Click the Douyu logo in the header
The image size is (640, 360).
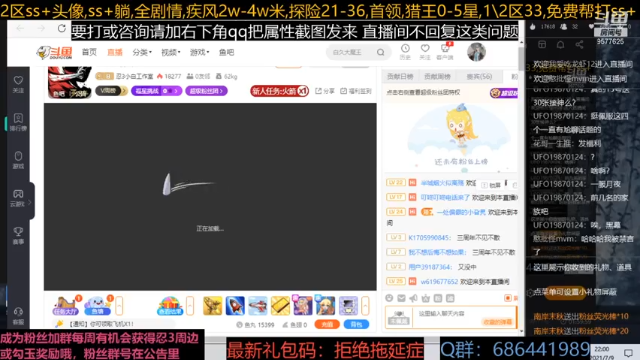[54, 52]
